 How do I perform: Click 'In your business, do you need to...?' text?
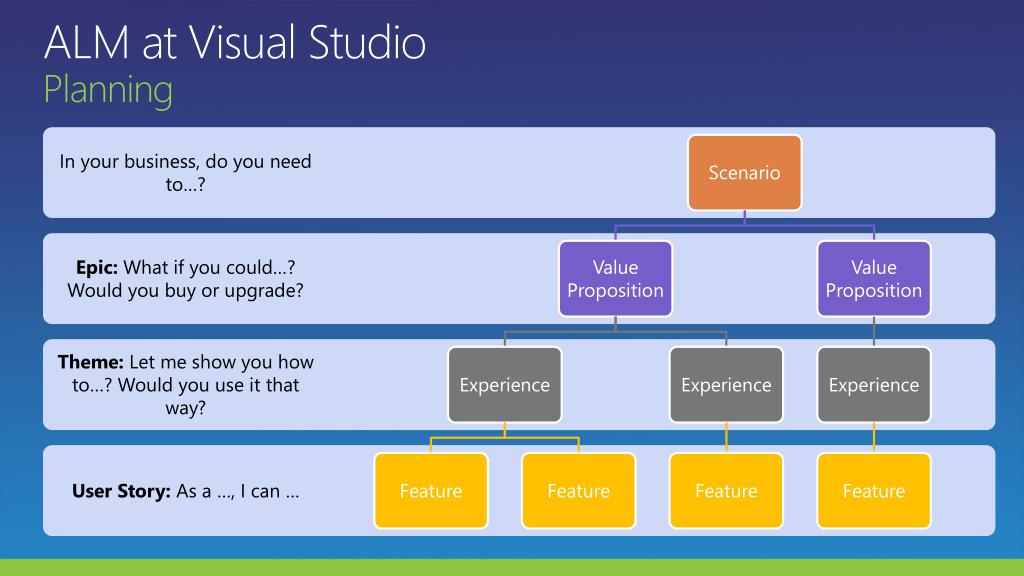(185, 172)
